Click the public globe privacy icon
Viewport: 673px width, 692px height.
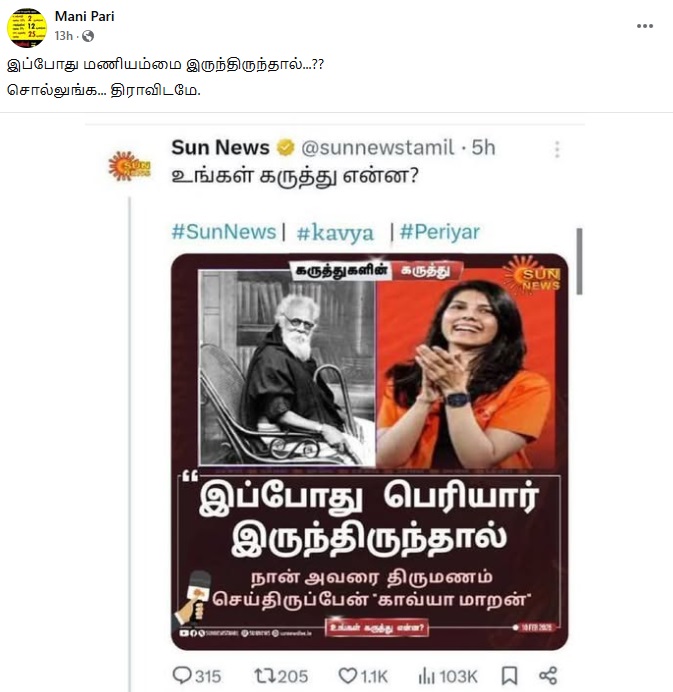coord(88,36)
